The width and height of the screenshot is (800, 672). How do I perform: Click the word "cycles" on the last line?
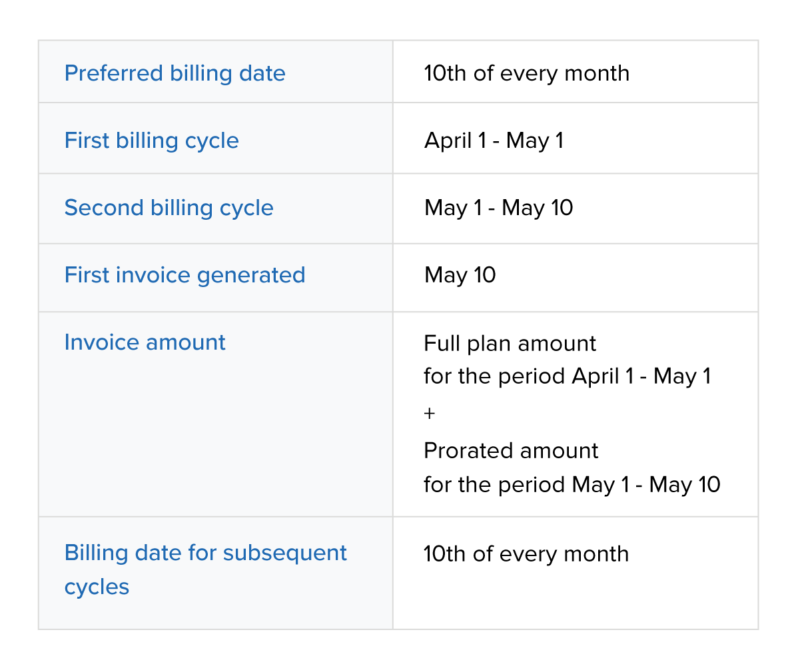[96, 587]
